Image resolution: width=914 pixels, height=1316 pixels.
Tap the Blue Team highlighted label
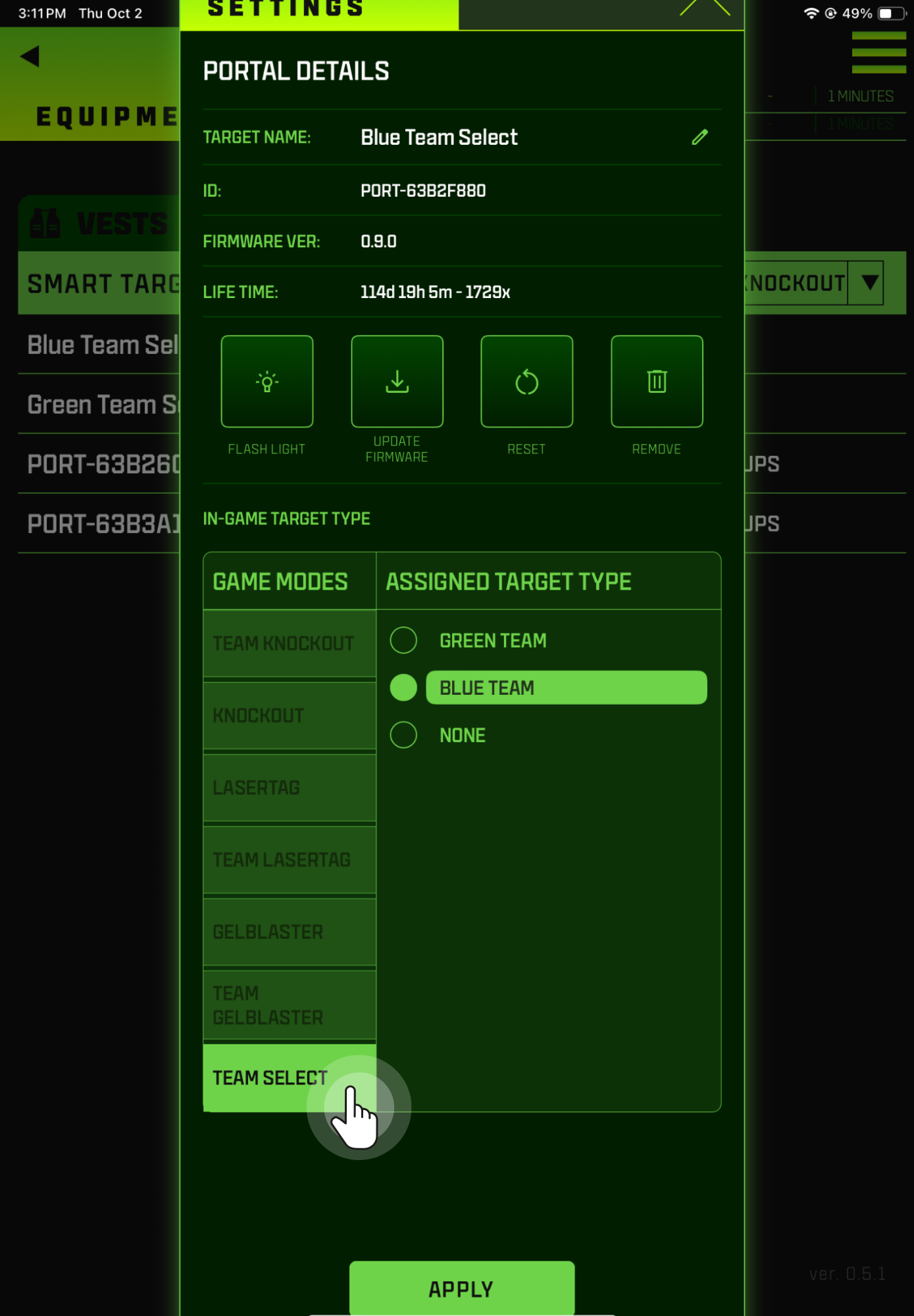[x=567, y=688]
